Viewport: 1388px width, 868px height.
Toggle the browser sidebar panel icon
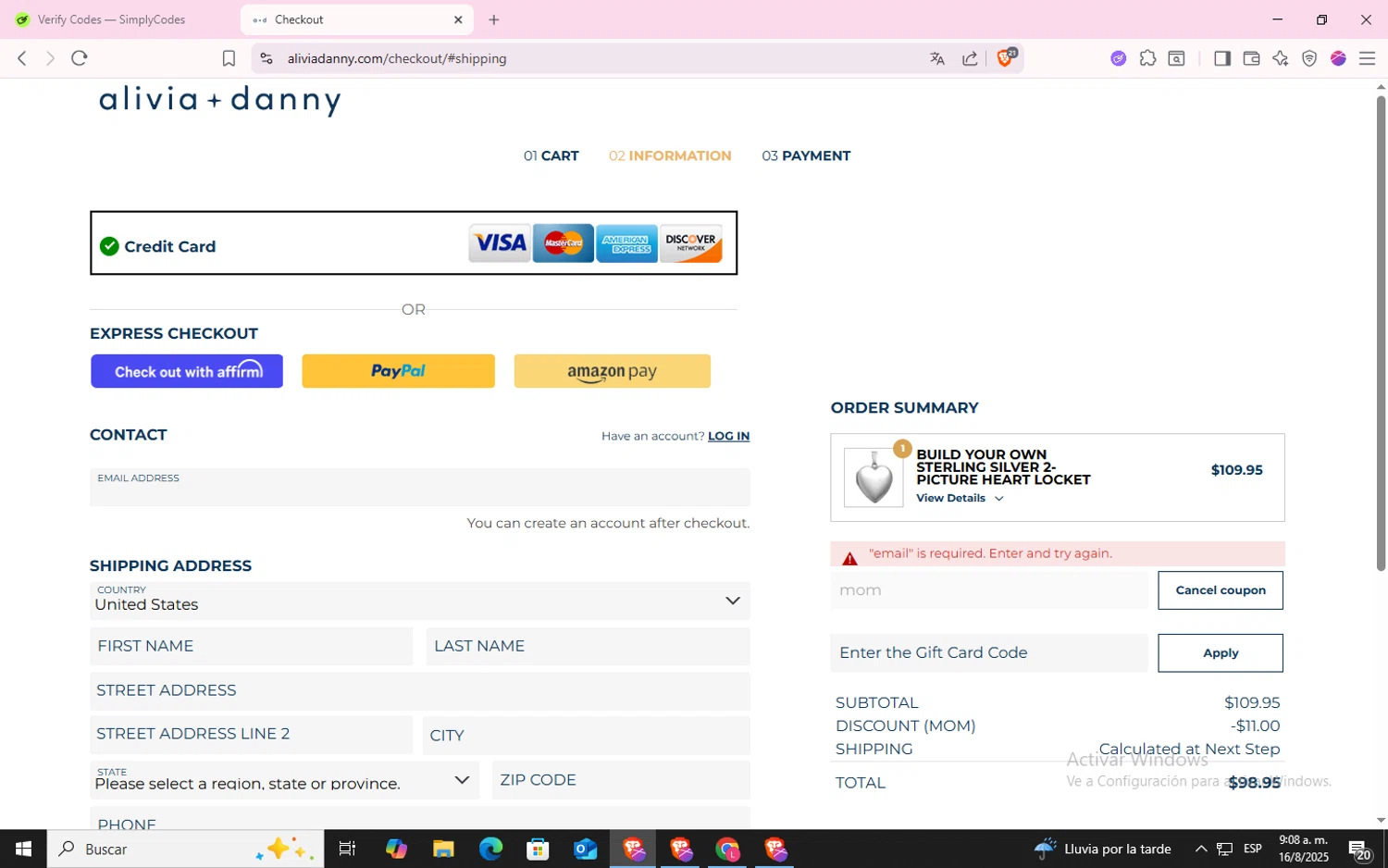1221,58
